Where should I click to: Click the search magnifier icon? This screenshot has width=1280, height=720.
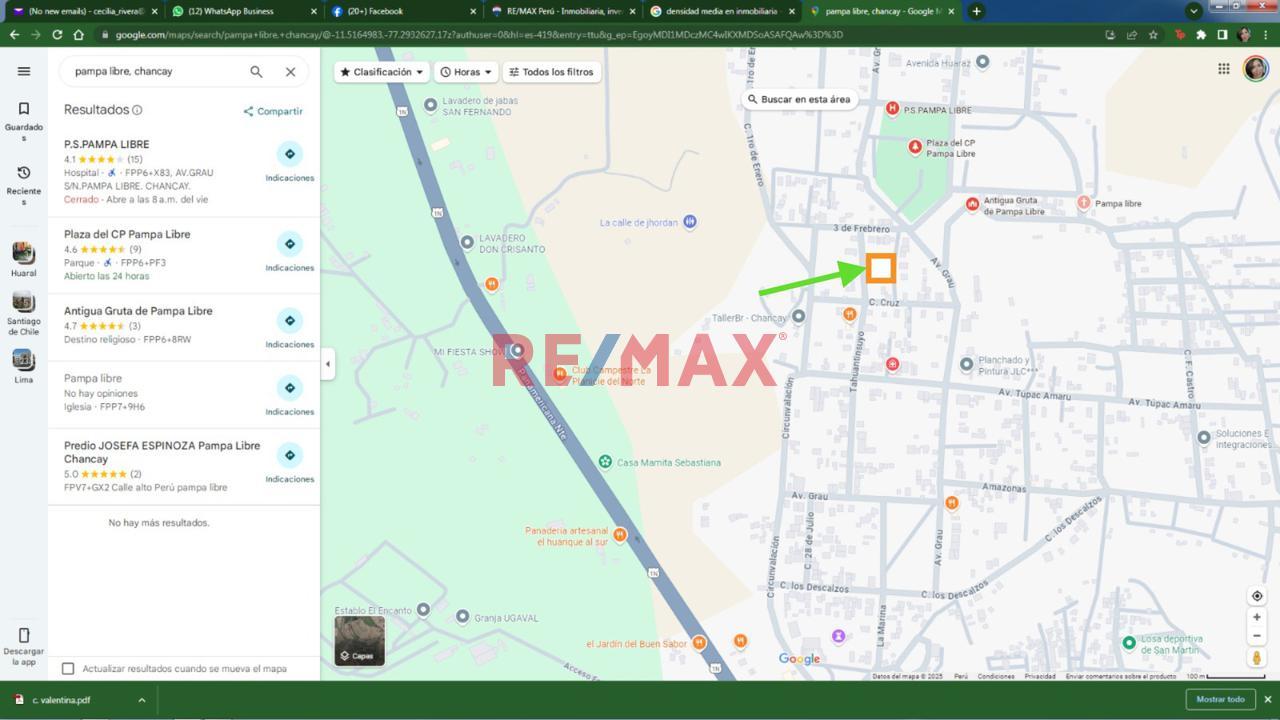click(256, 72)
